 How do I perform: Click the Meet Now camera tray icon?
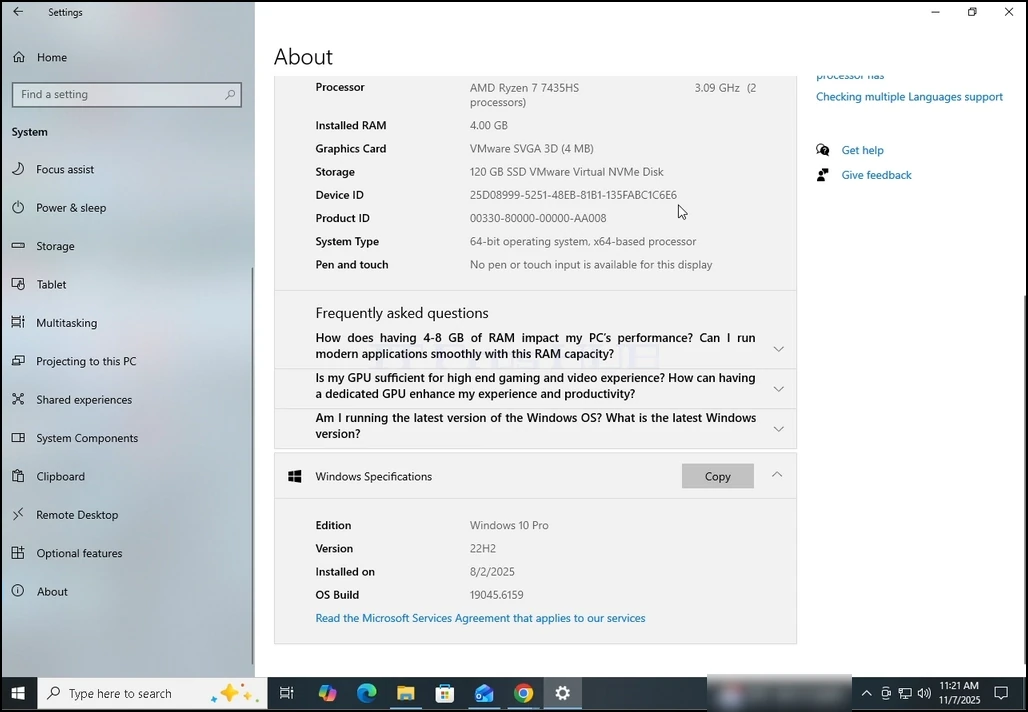886,694
